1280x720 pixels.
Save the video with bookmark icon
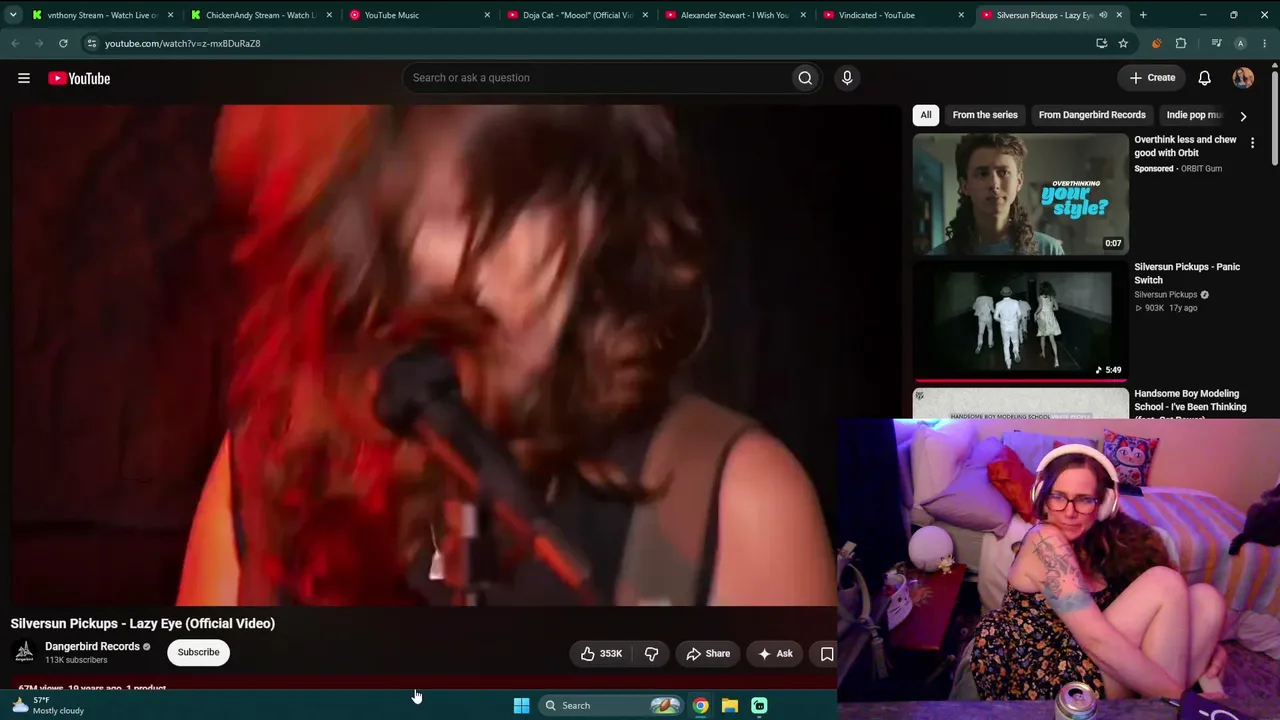click(x=827, y=654)
